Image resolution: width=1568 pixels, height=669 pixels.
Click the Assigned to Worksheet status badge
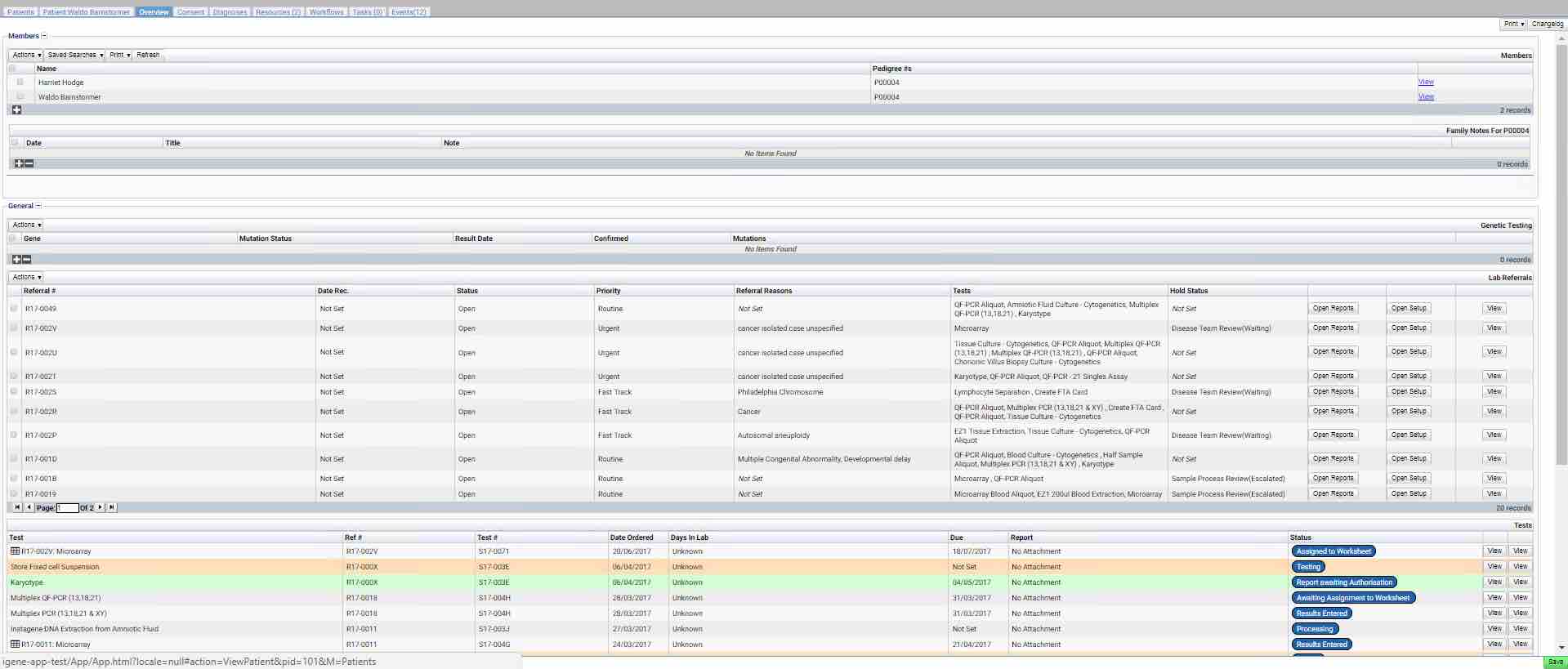point(1333,551)
